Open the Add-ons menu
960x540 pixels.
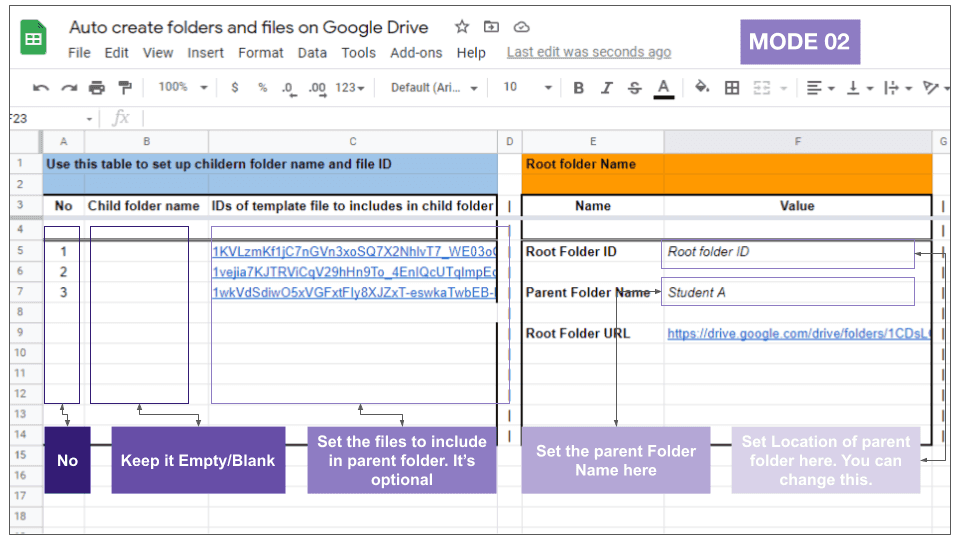click(x=416, y=53)
